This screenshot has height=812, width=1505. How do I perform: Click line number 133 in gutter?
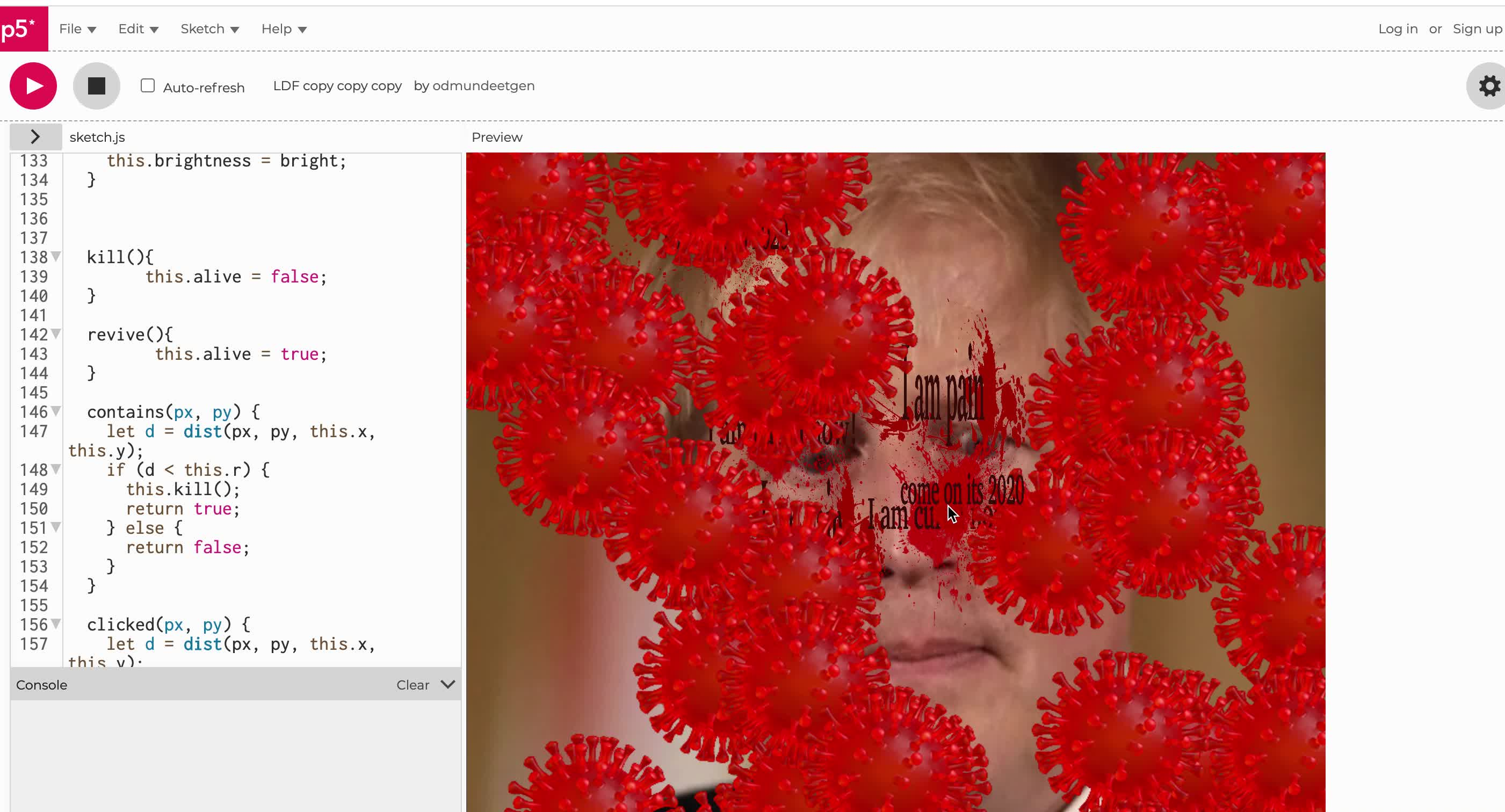point(33,161)
